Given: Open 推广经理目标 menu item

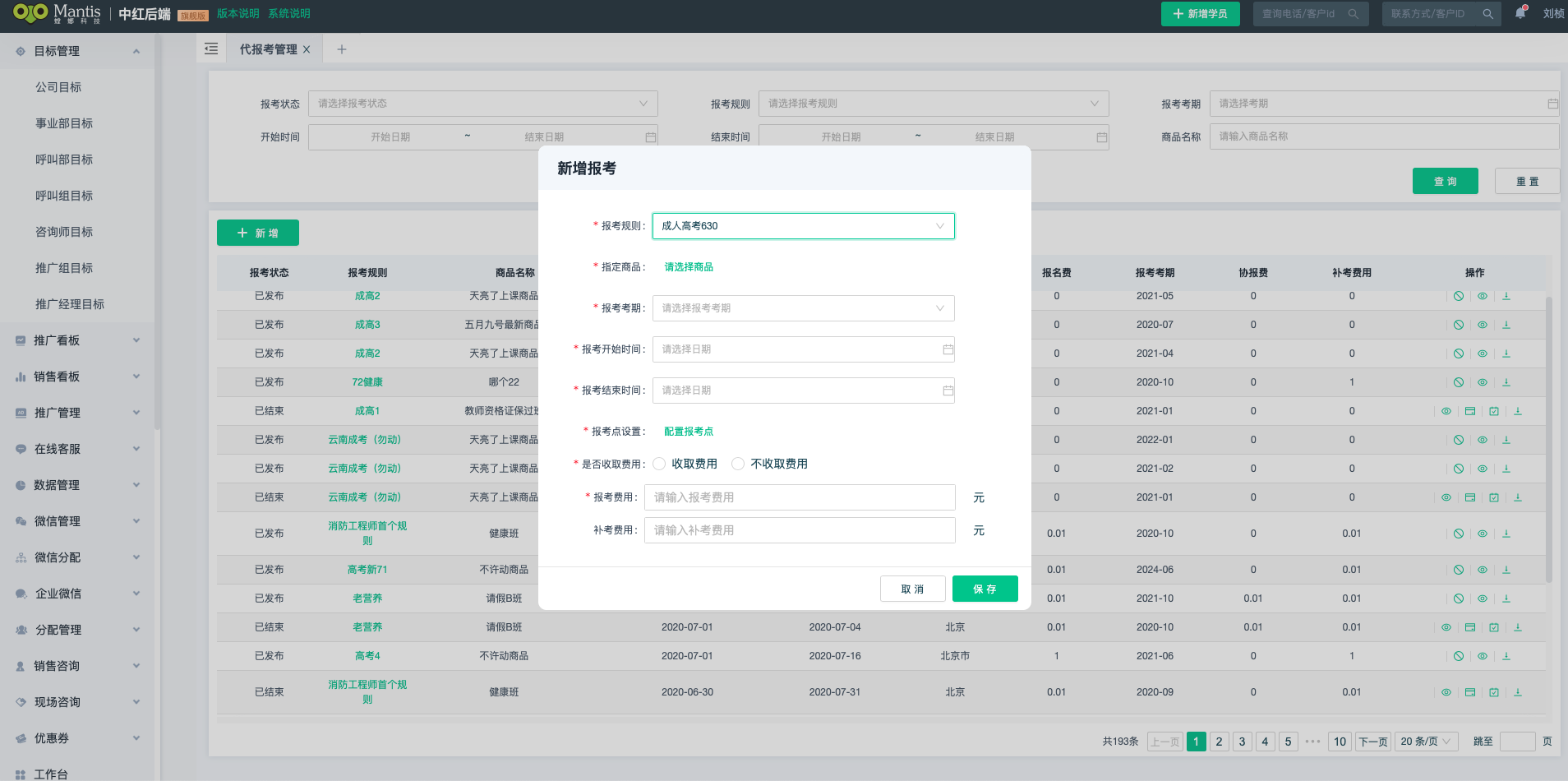Looking at the screenshot, I should coord(70,304).
